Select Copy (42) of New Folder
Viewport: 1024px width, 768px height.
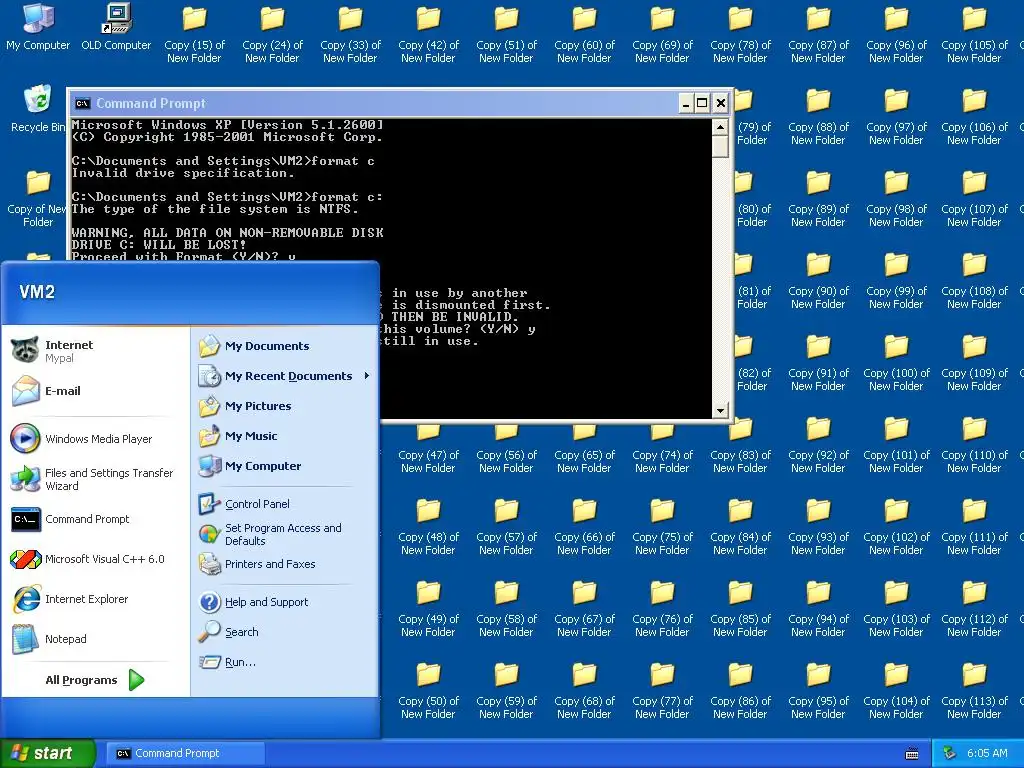click(x=428, y=34)
